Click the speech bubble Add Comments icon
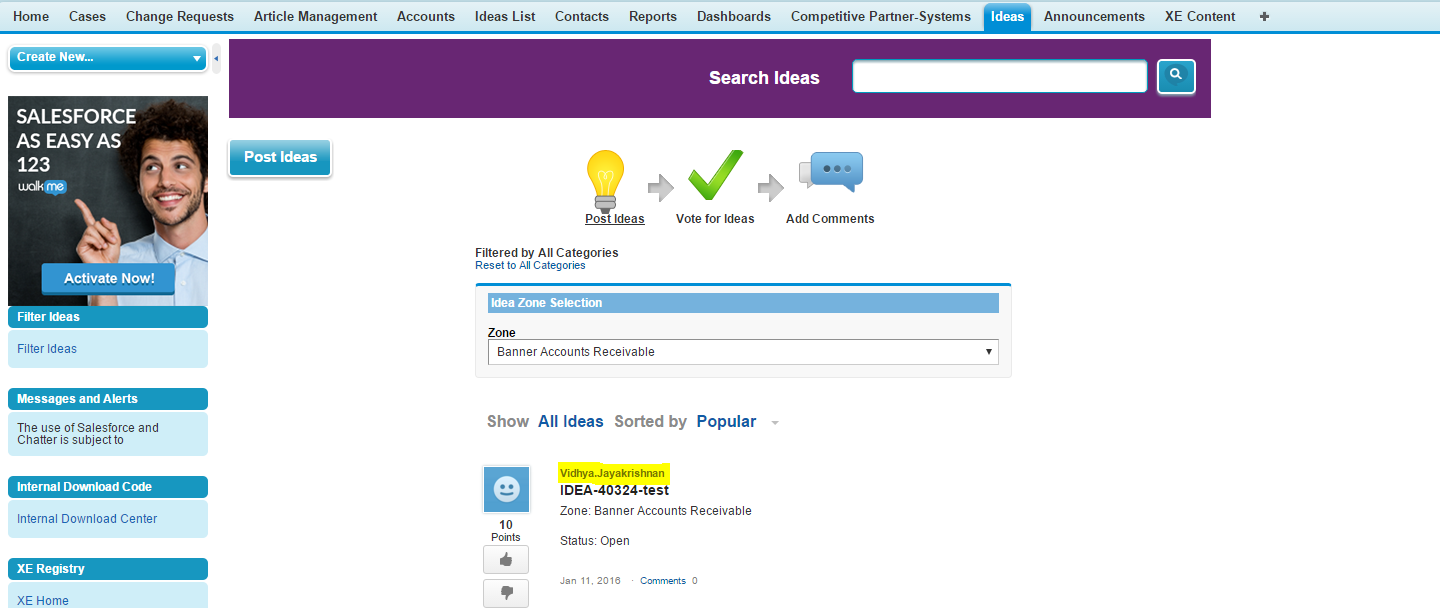The height and width of the screenshot is (608, 1440). (831, 174)
